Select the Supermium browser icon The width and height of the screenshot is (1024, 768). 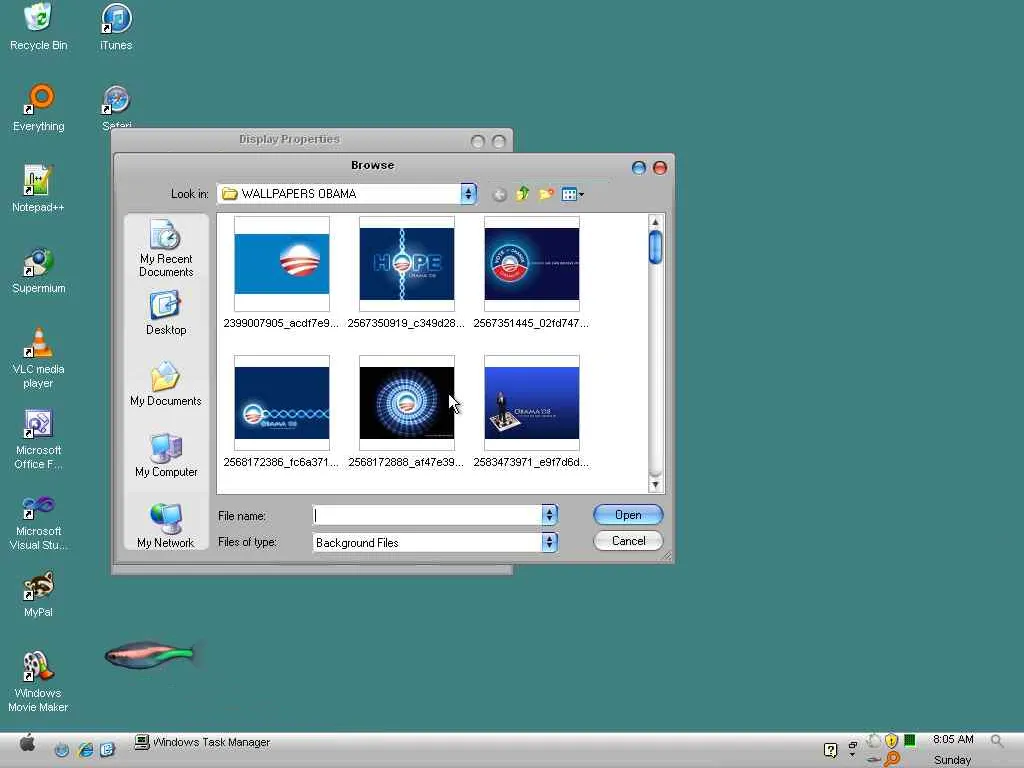[39, 270]
